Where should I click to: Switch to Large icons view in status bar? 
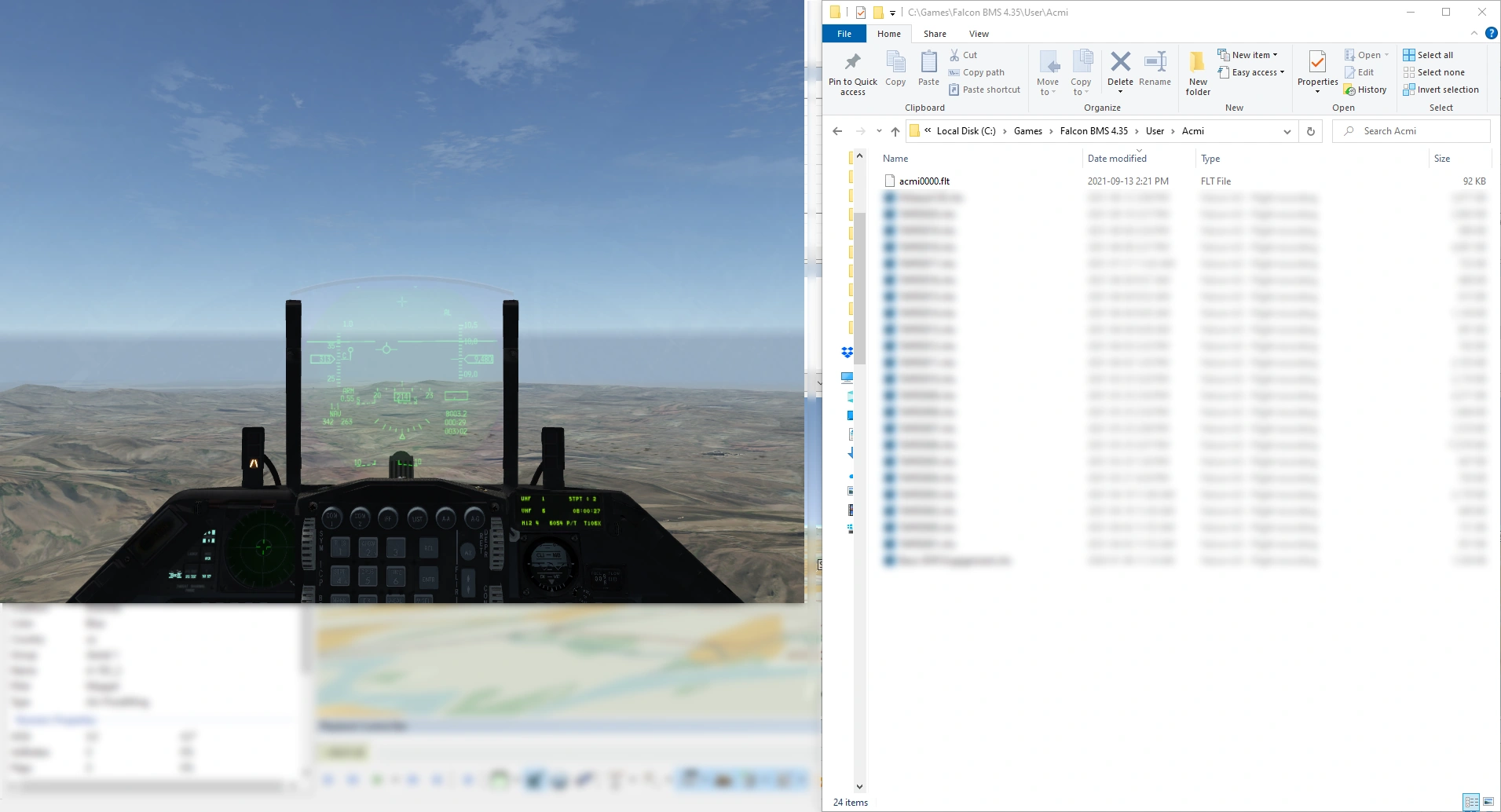(1488, 802)
